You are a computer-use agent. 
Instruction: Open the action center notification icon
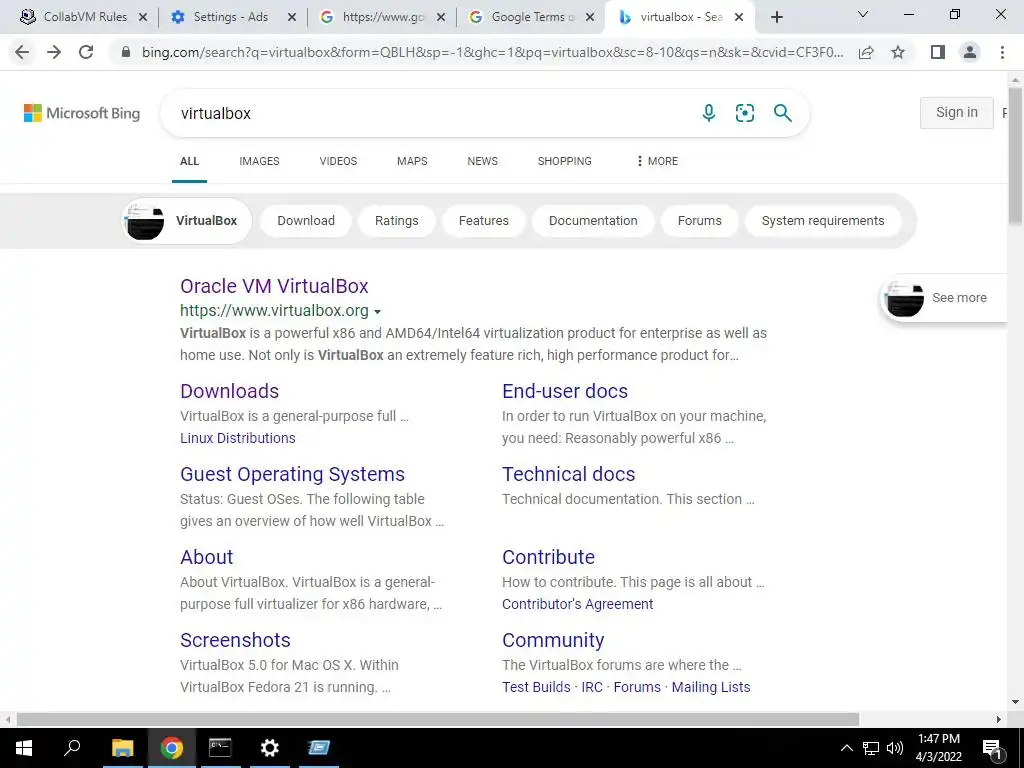click(992, 748)
